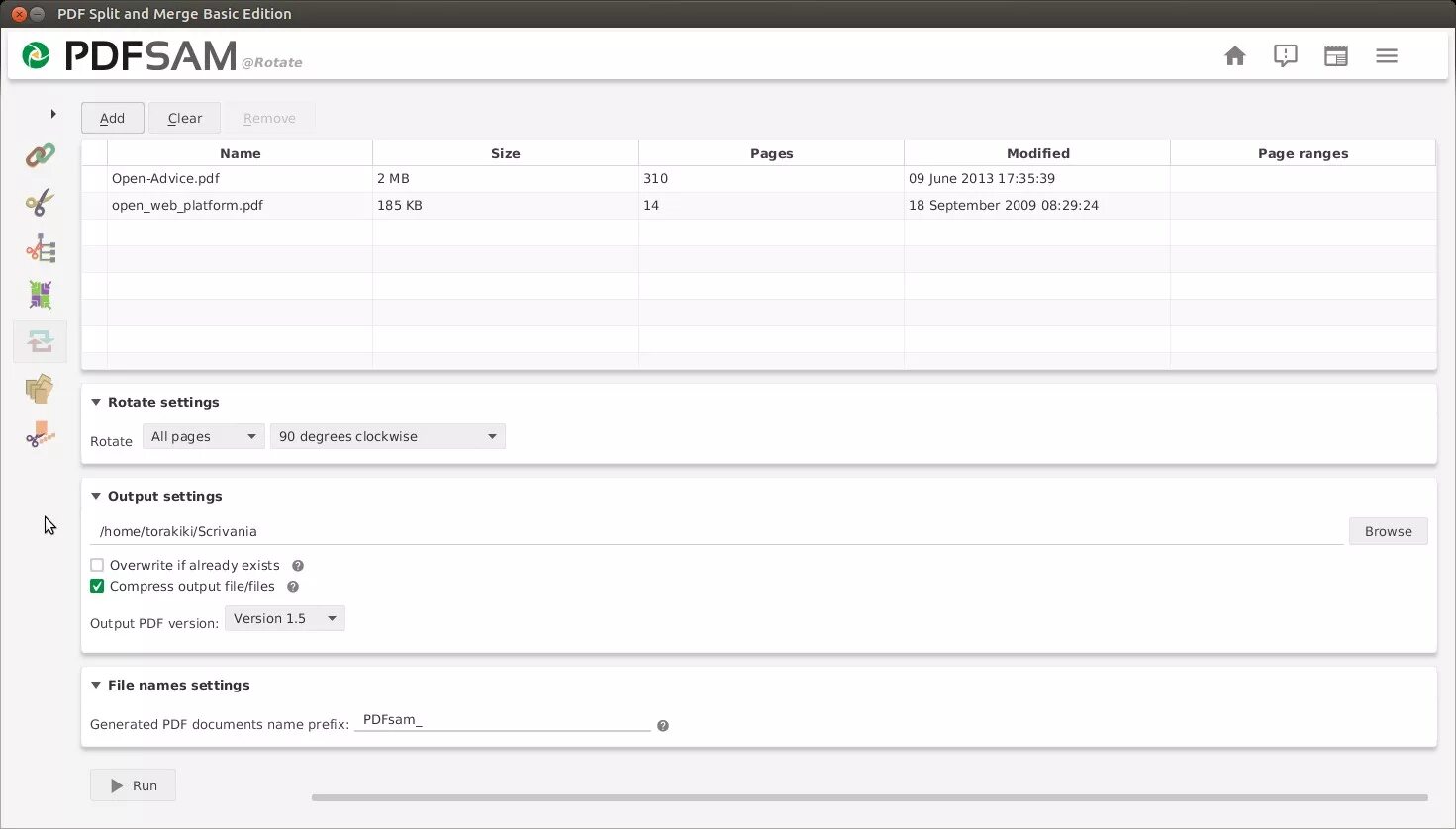Viewport: 1456px width, 829px height.
Task: Sort table by Name column header
Action: pos(241,153)
